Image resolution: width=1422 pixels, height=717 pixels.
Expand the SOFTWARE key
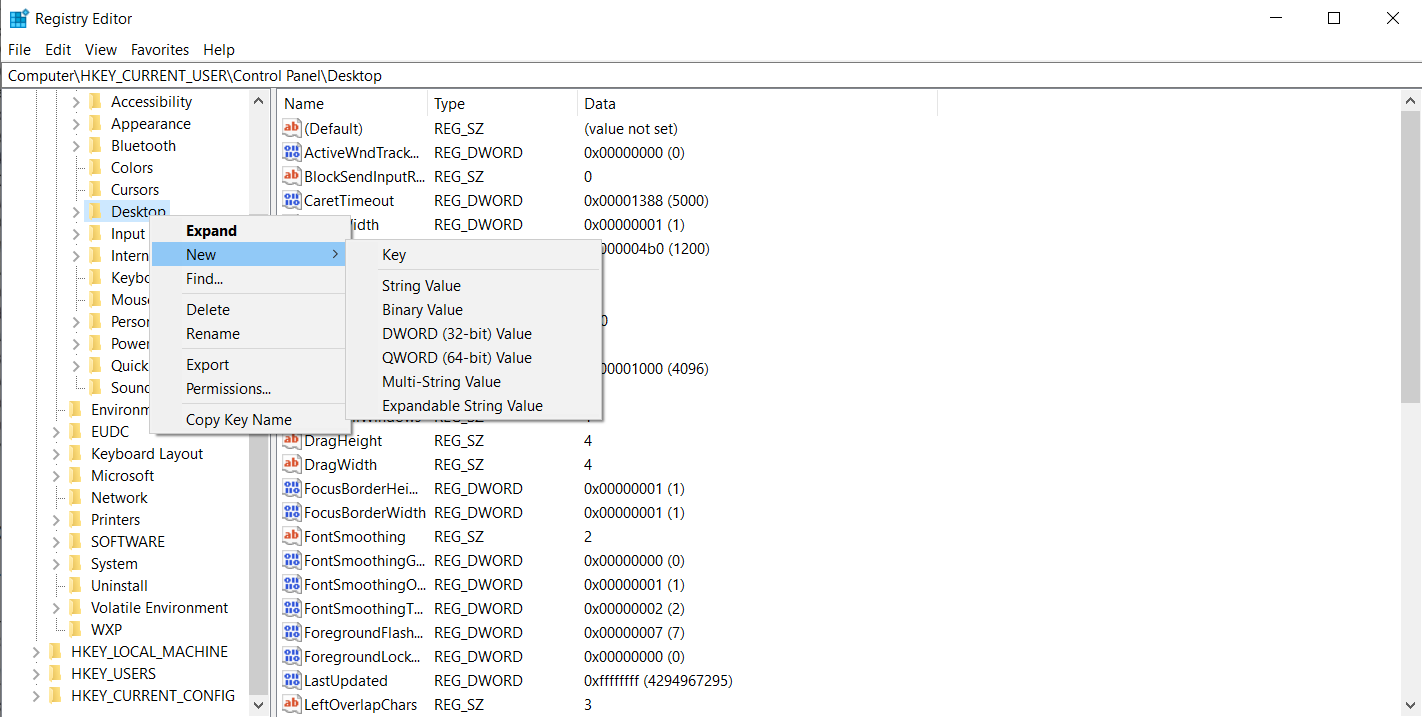click(x=56, y=542)
